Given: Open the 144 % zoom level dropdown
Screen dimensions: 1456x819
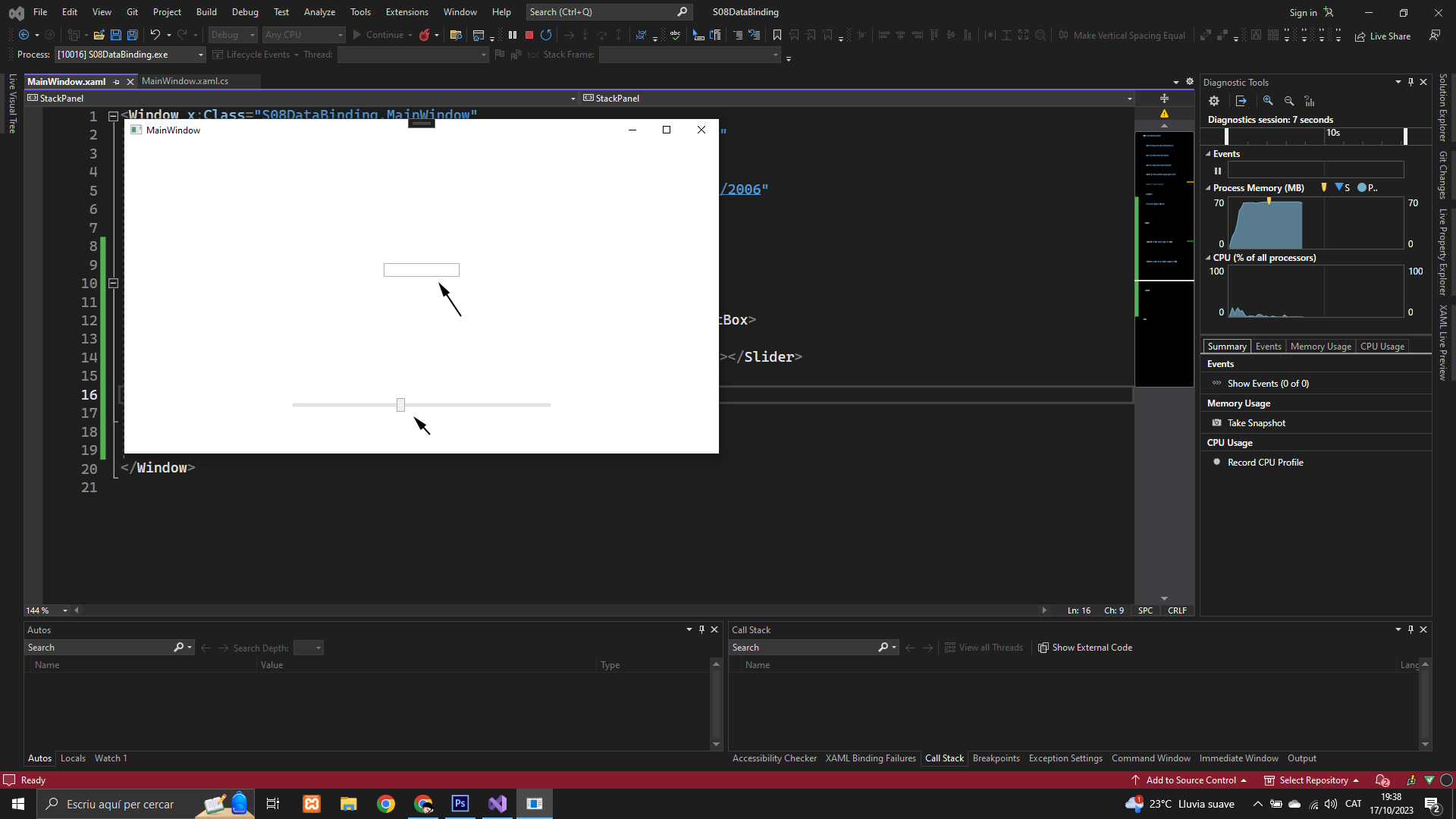Looking at the screenshot, I should point(65,610).
